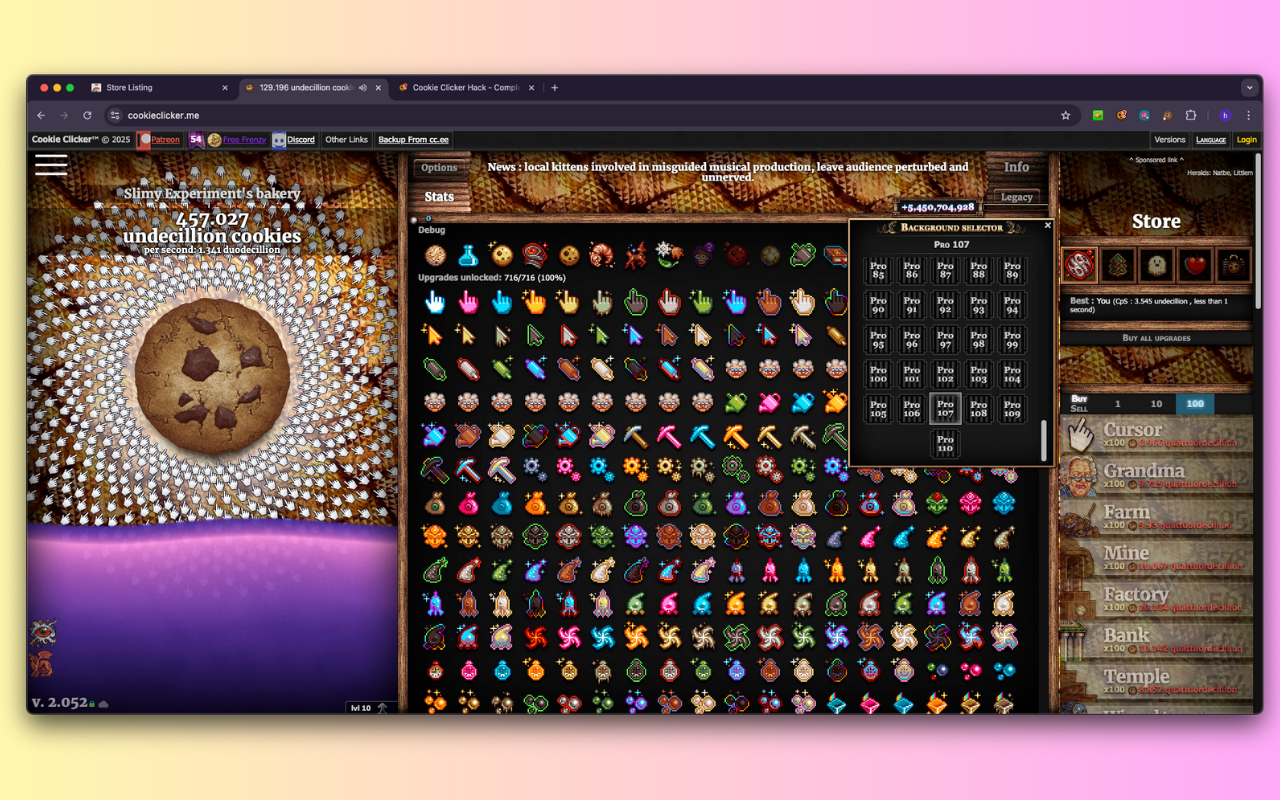Click the Buy All Upgrades button
The height and width of the screenshot is (800, 1280).
1156,337
